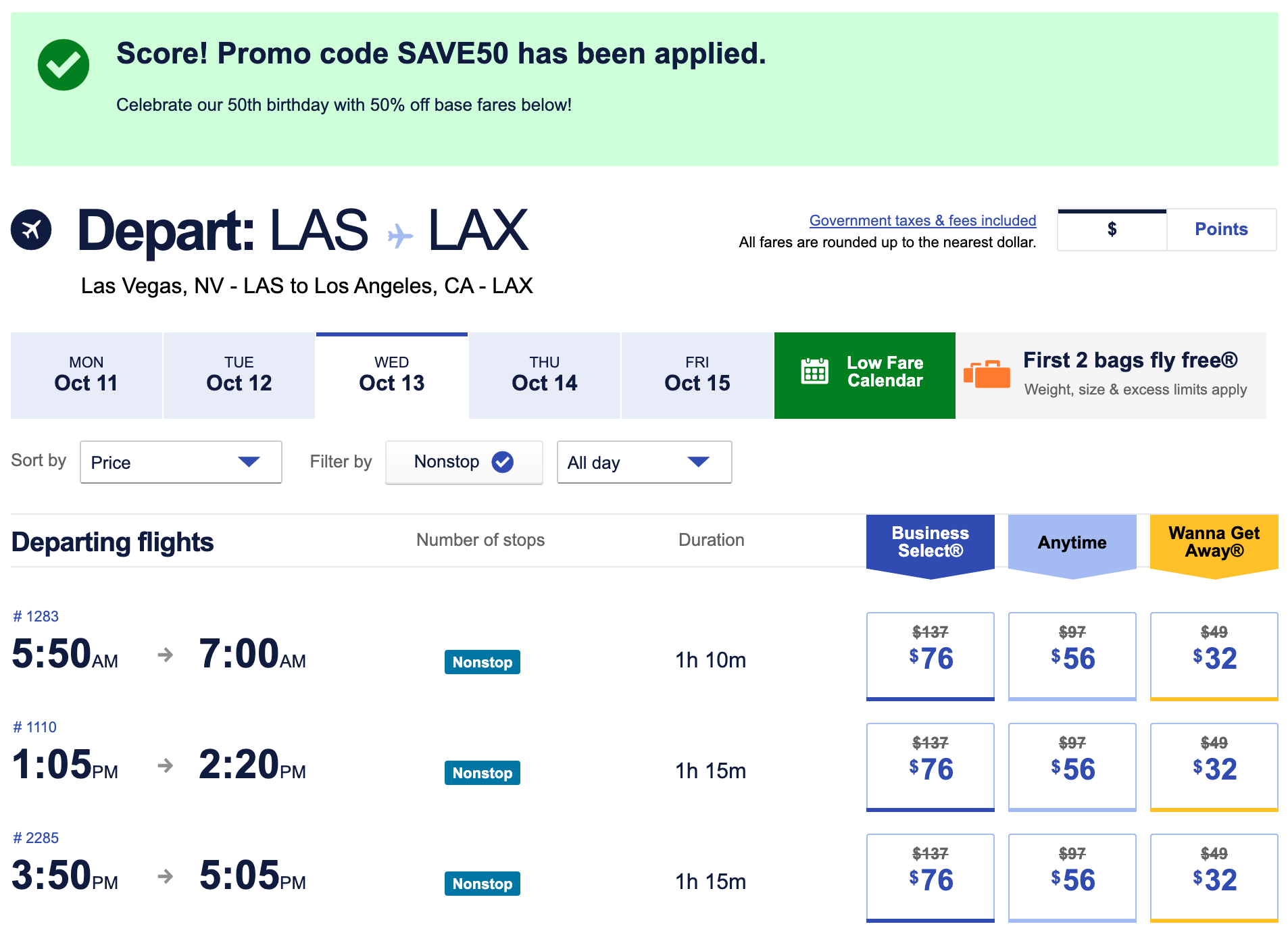Open the Low Fare Calendar
The image size is (1288, 939).
(865, 376)
